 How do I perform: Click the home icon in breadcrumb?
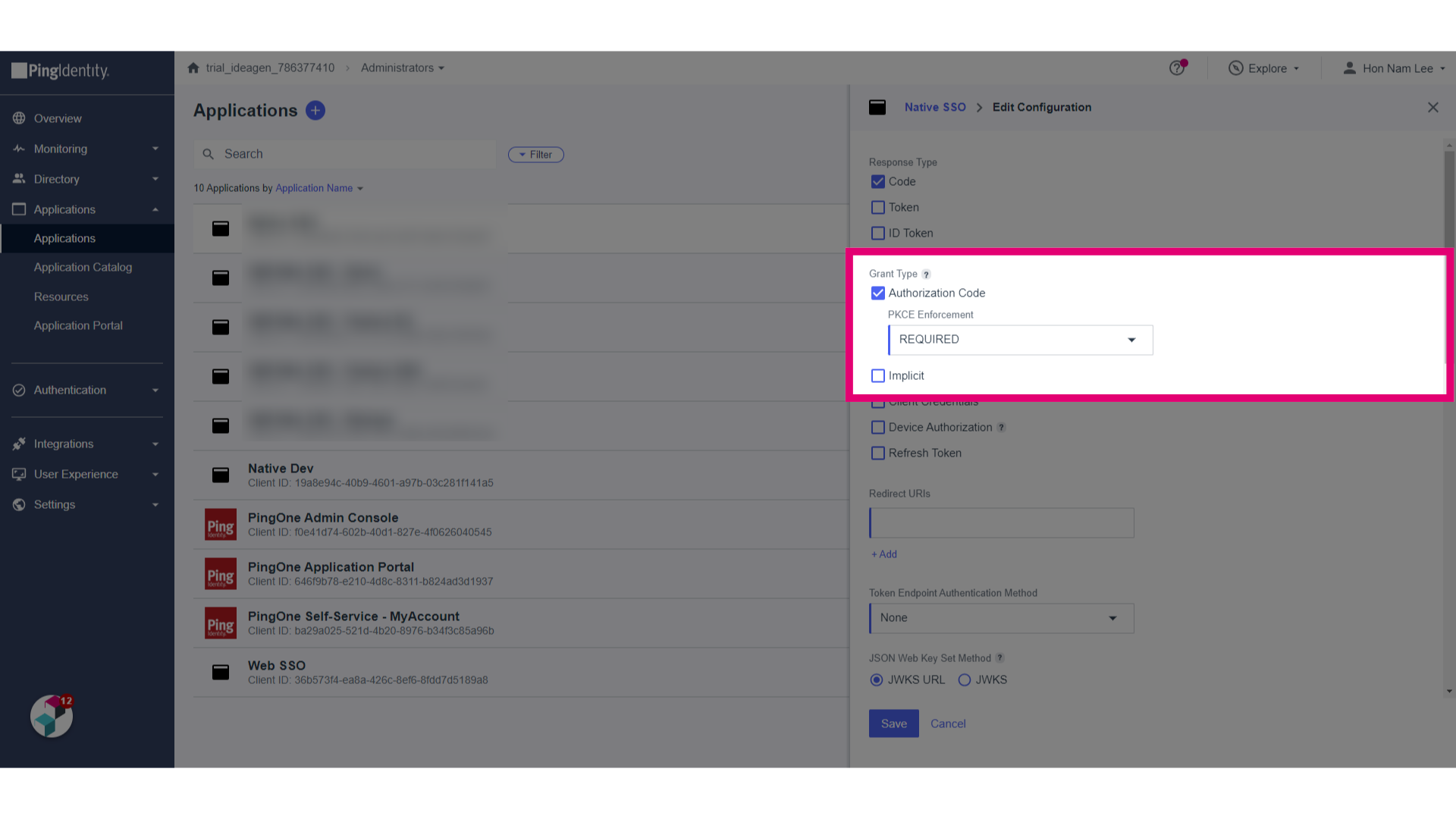193,67
